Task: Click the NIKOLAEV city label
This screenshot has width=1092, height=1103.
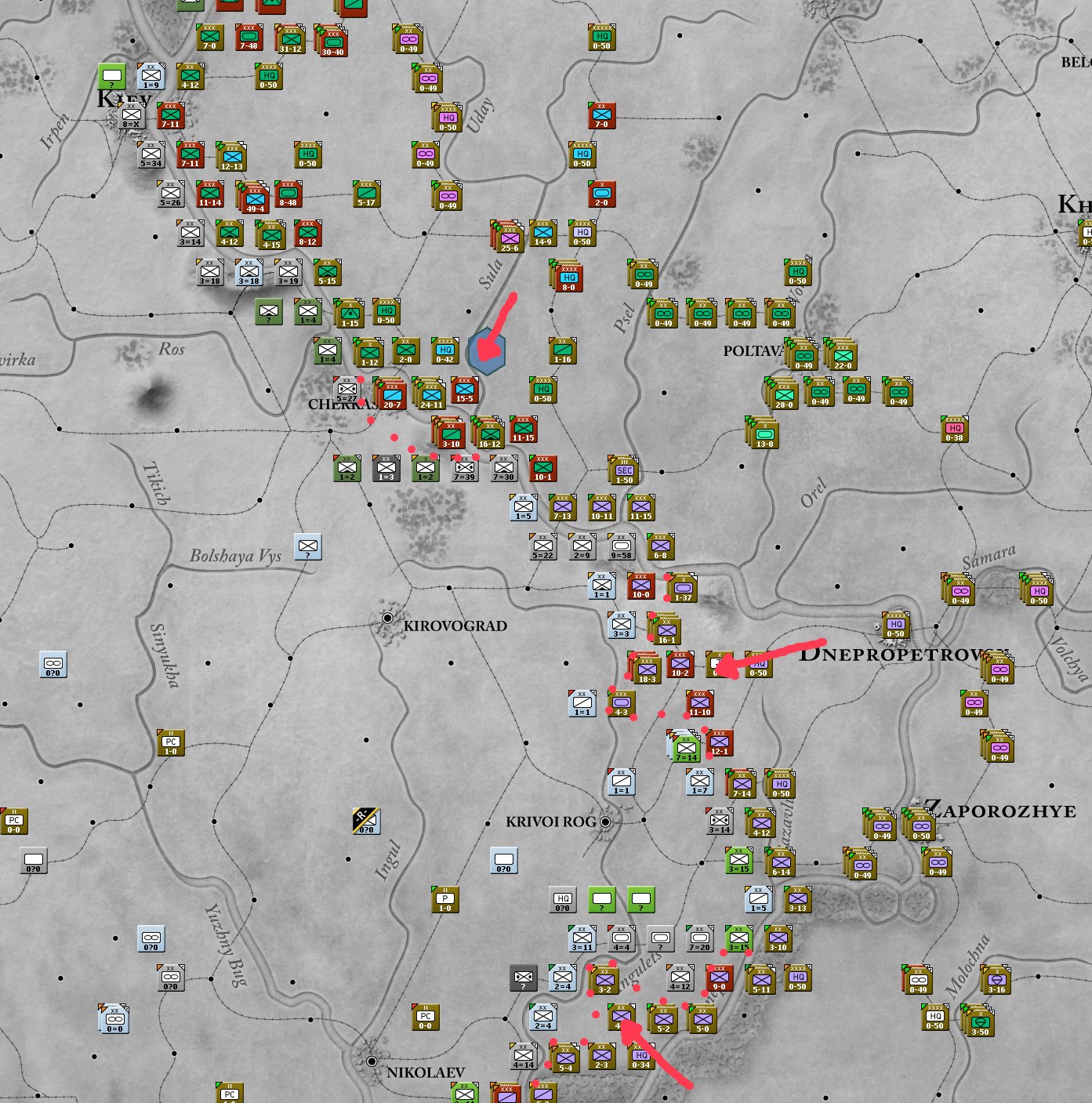Action: click(x=426, y=1072)
